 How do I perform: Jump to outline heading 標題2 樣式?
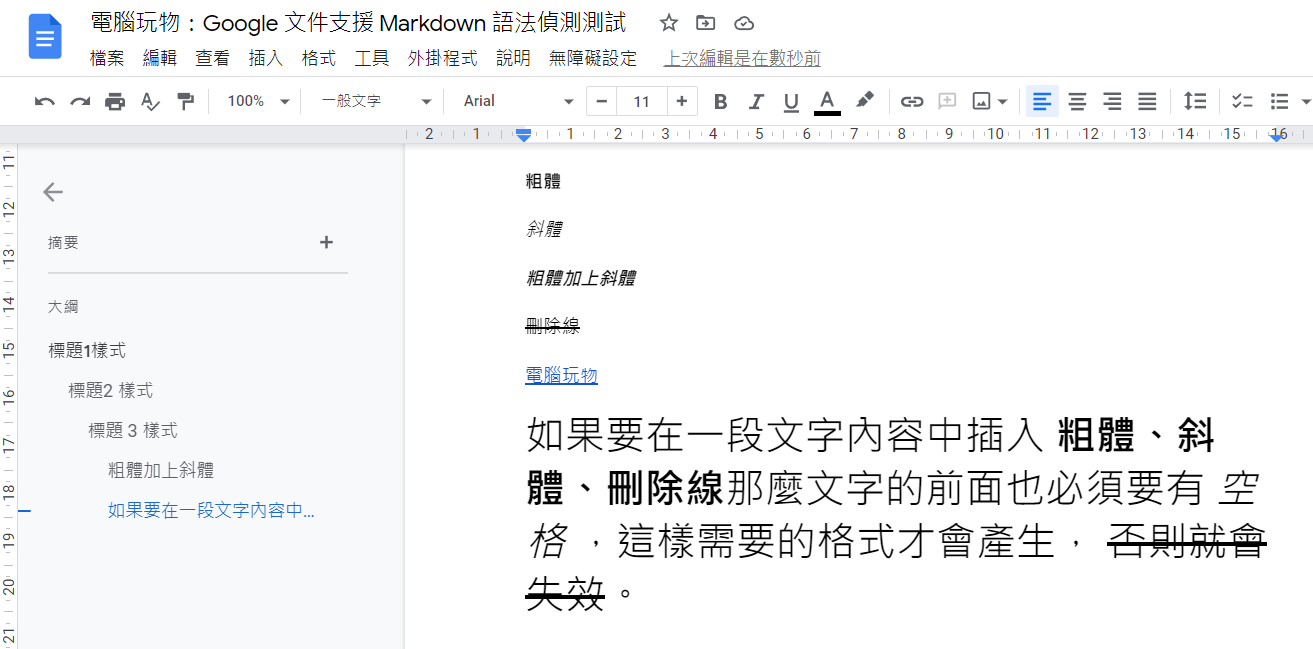(111, 391)
